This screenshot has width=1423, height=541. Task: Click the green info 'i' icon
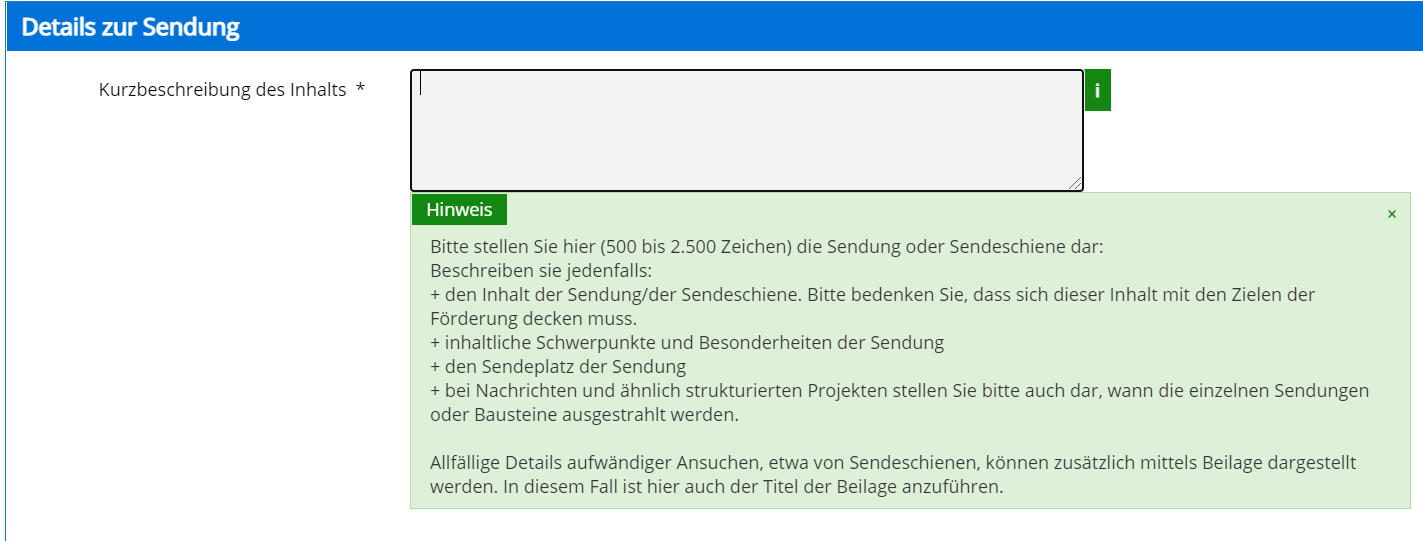1097,91
